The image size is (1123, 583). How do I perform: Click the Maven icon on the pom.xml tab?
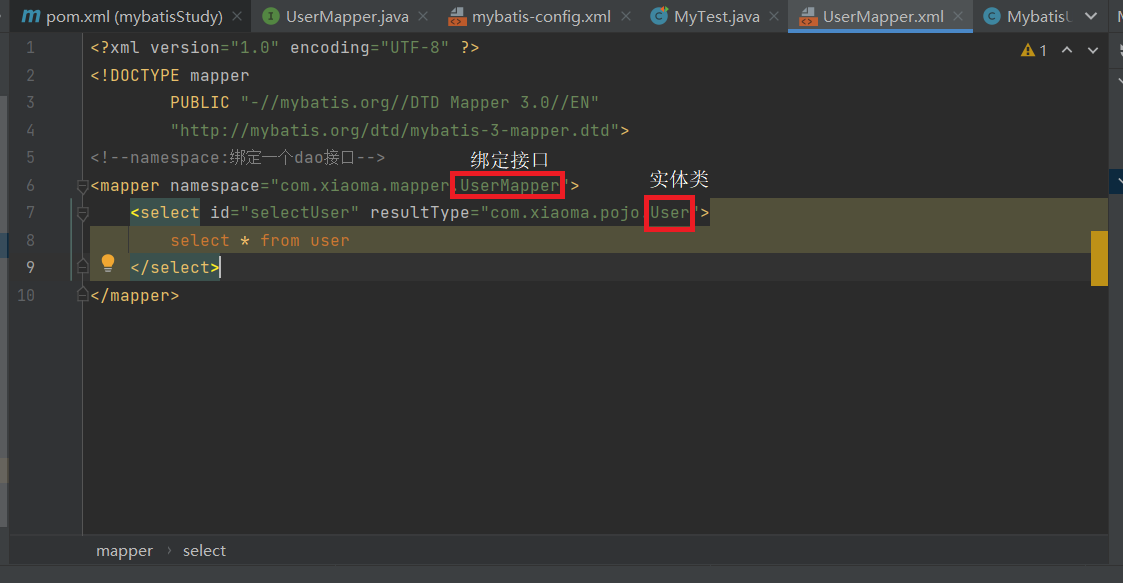click(x=31, y=16)
